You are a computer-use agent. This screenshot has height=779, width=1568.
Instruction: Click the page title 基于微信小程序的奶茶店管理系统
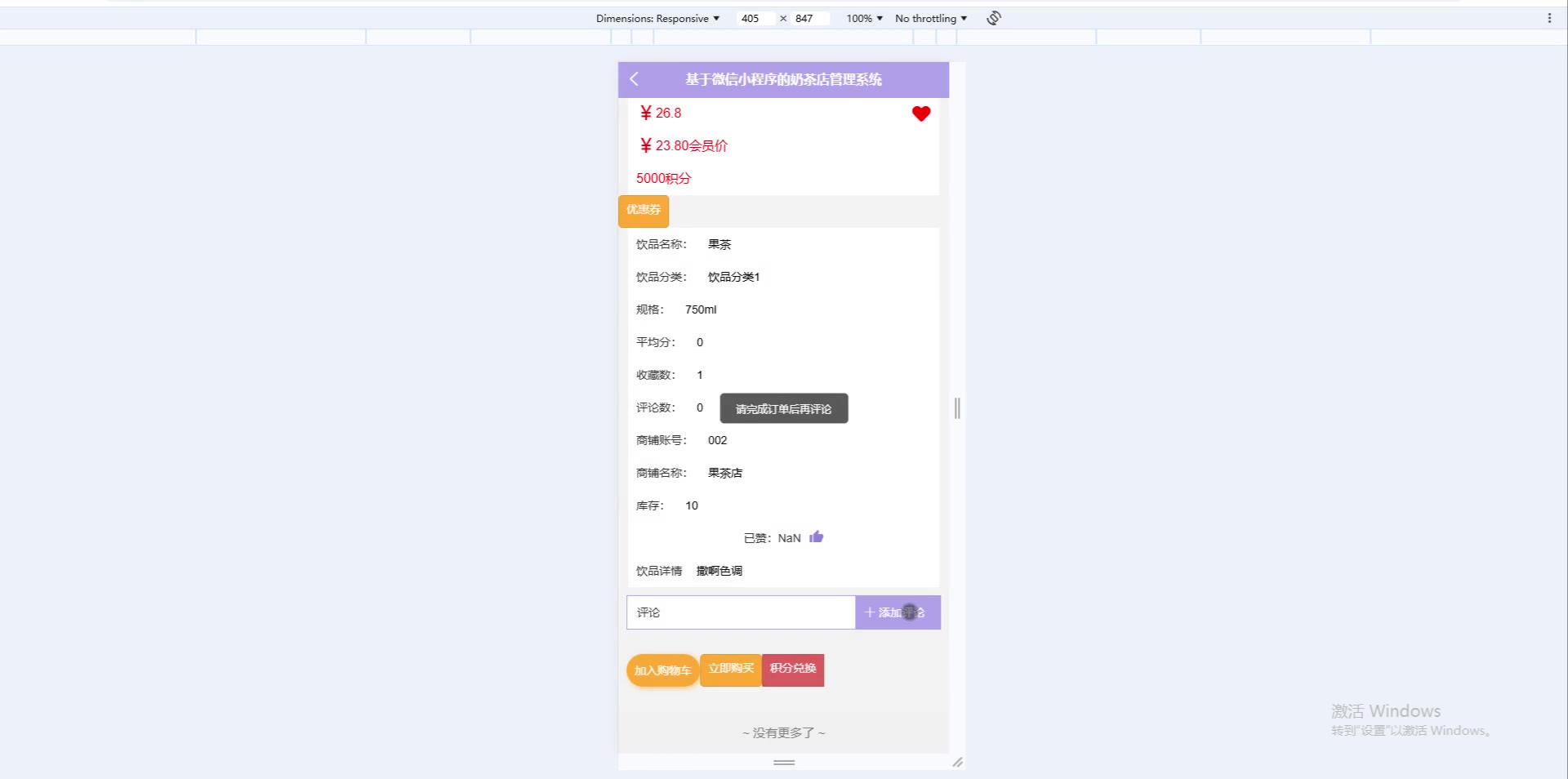pos(783,79)
